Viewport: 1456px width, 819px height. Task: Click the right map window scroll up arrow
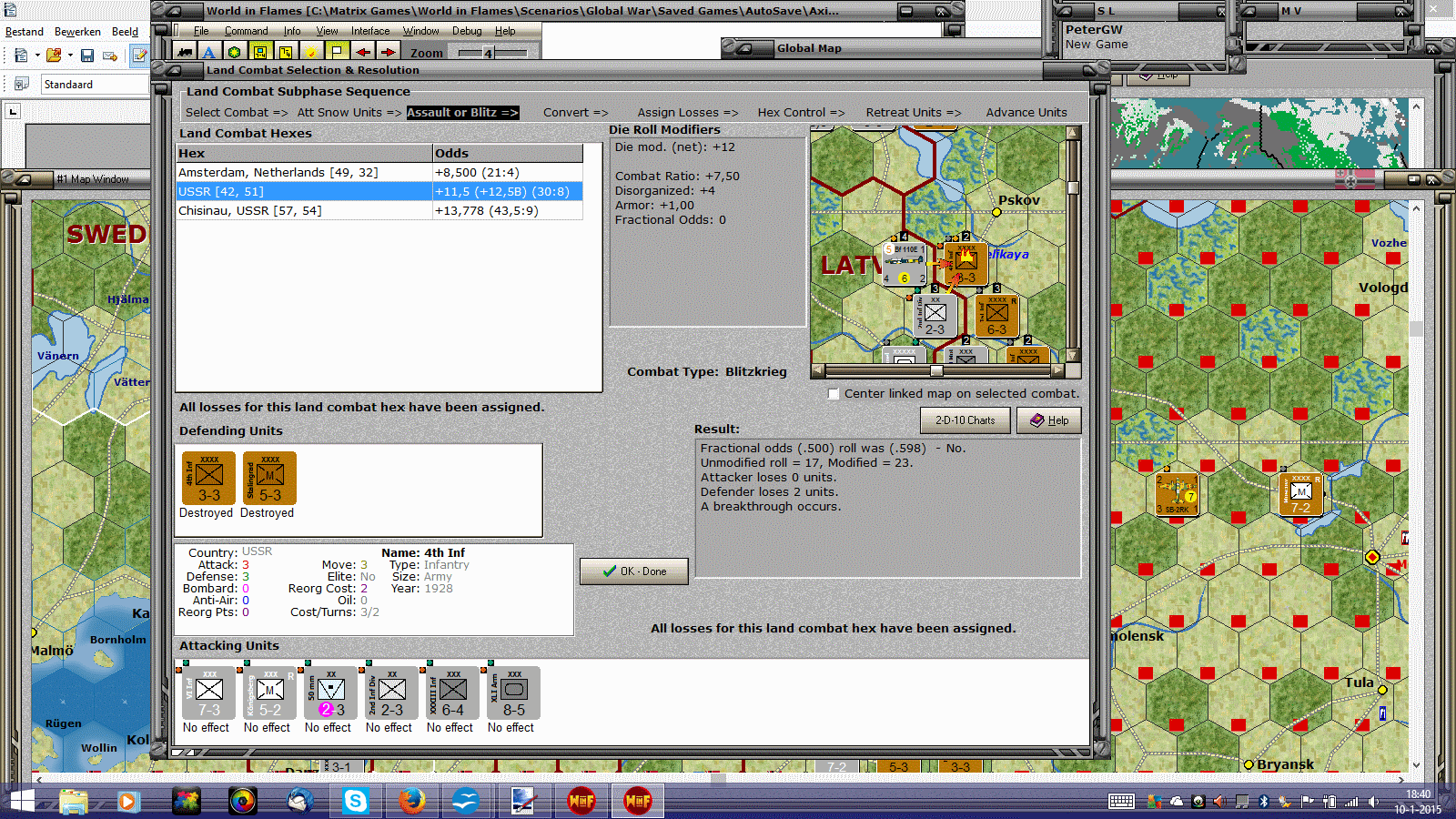[1416, 208]
